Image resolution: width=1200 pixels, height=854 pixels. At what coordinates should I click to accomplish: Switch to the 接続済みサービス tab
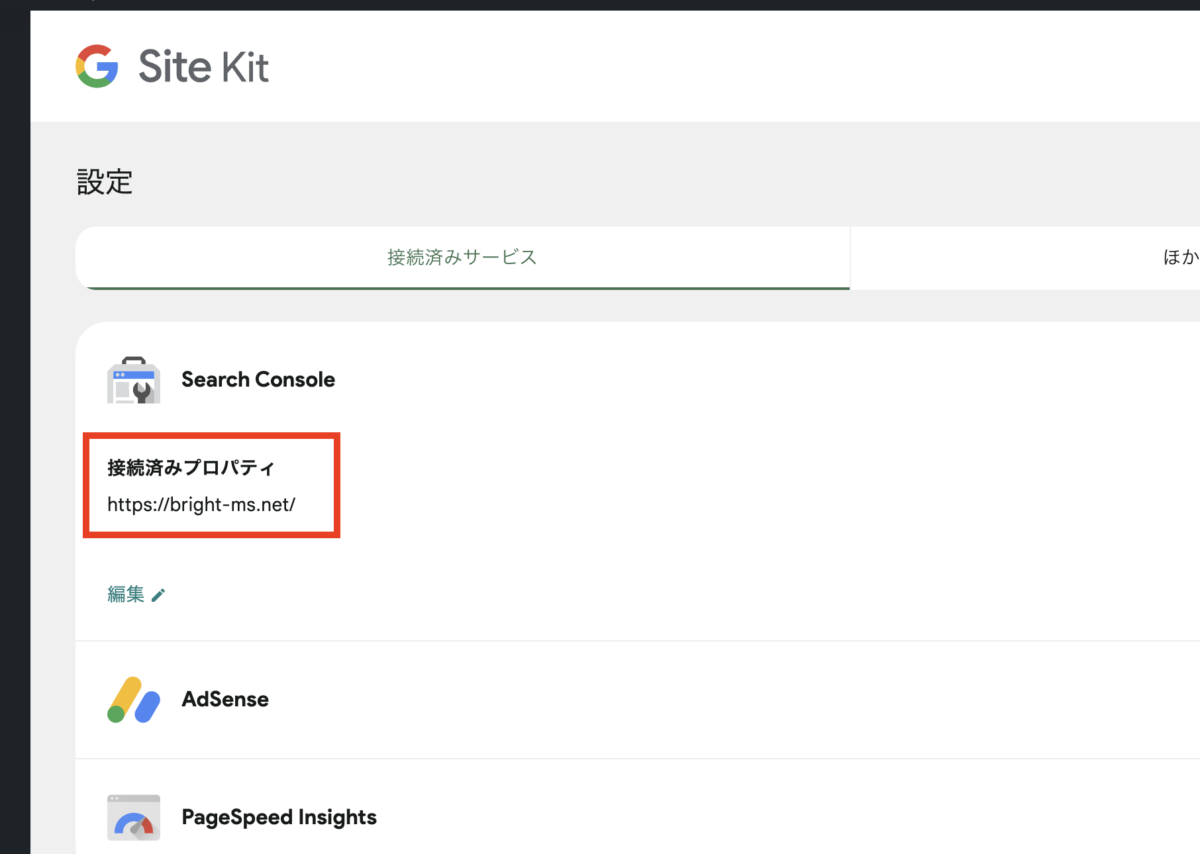462,258
